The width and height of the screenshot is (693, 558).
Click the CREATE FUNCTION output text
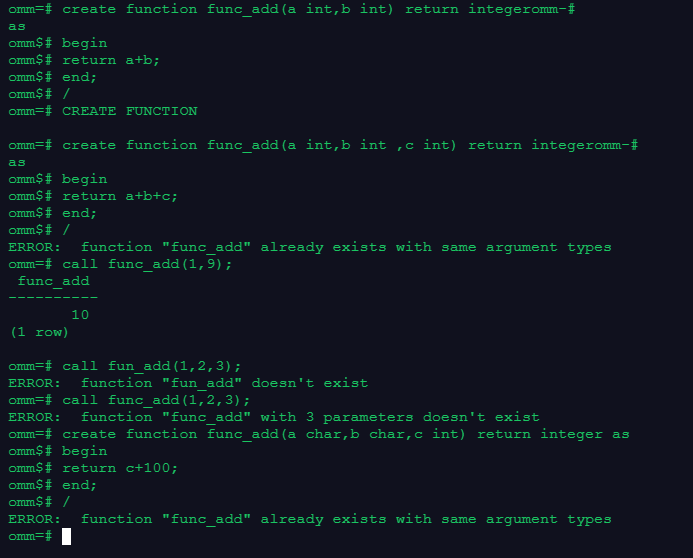tap(129, 111)
